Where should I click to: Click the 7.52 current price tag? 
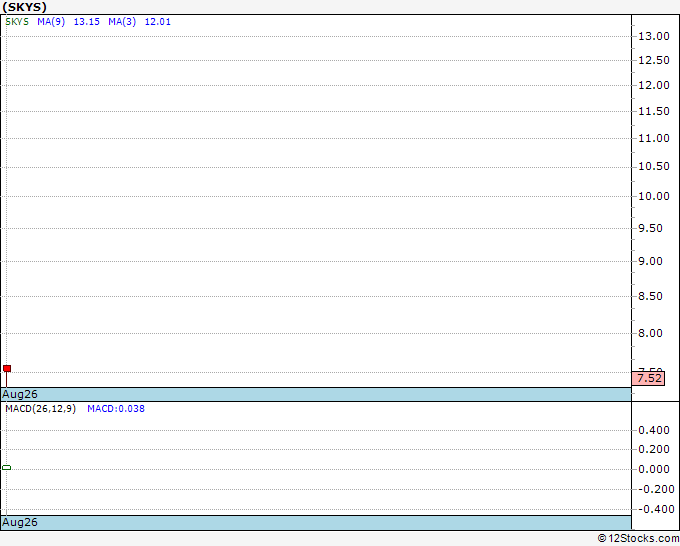coord(649,378)
